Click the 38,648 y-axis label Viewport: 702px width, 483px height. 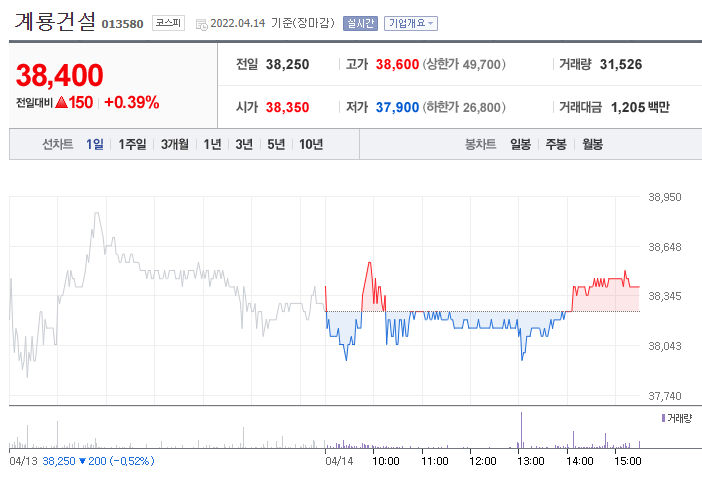click(665, 247)
